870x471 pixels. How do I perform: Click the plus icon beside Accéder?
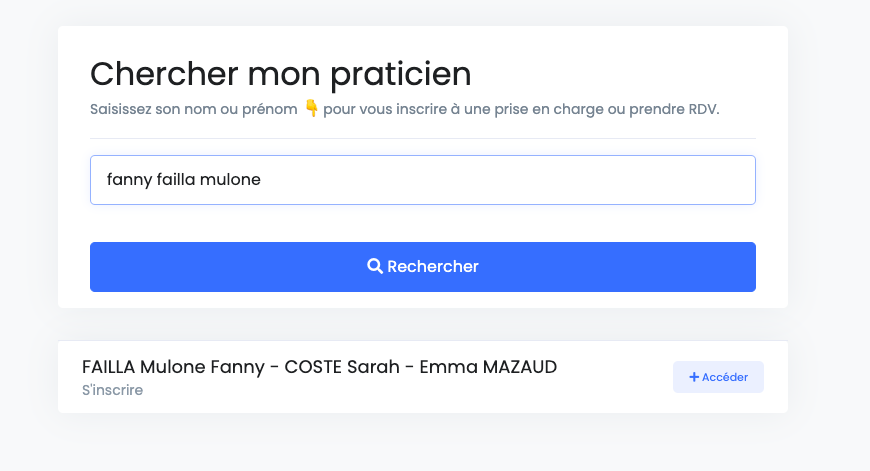(694, 377)
